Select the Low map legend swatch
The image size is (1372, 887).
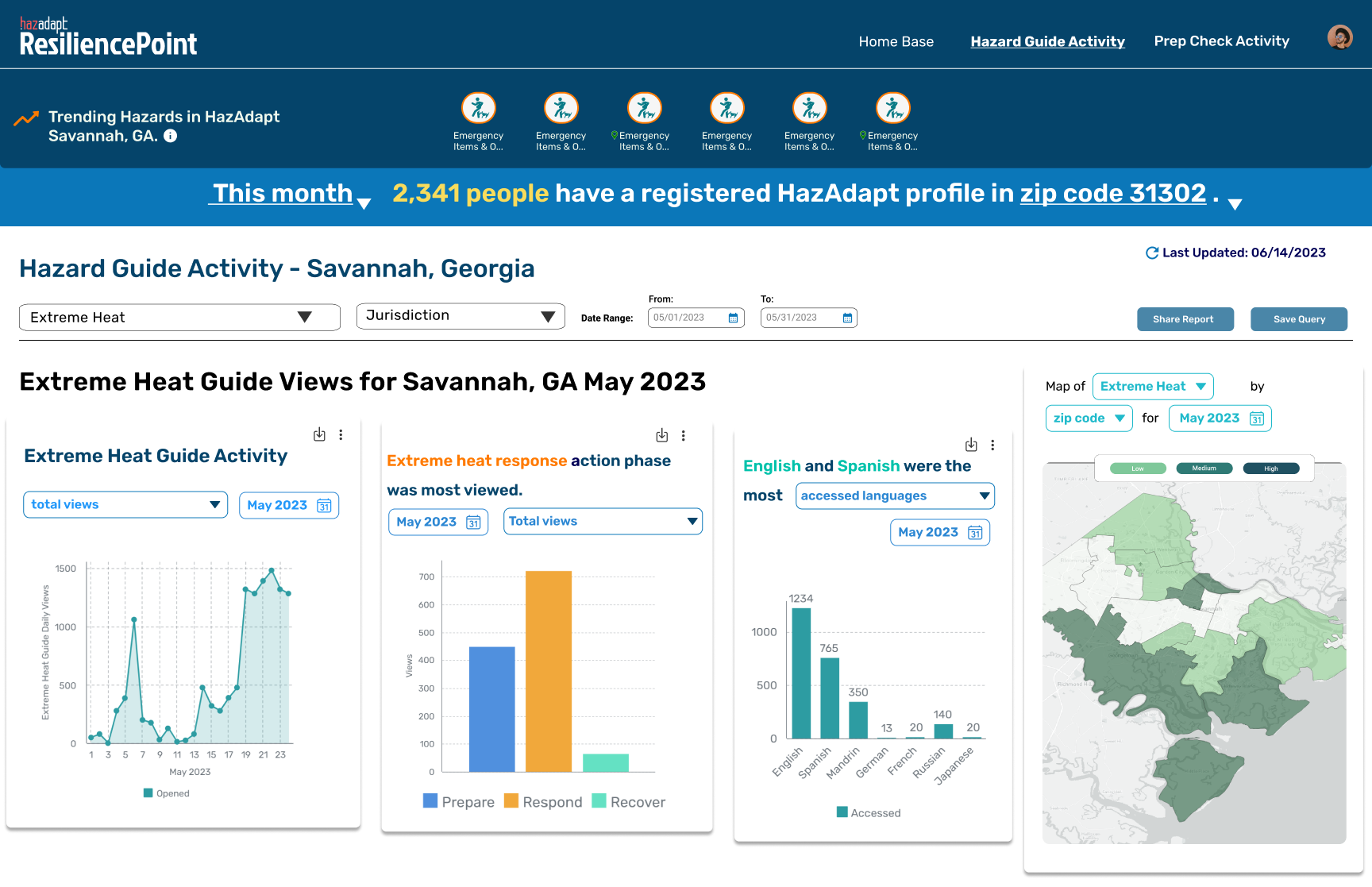point(1138,469)
